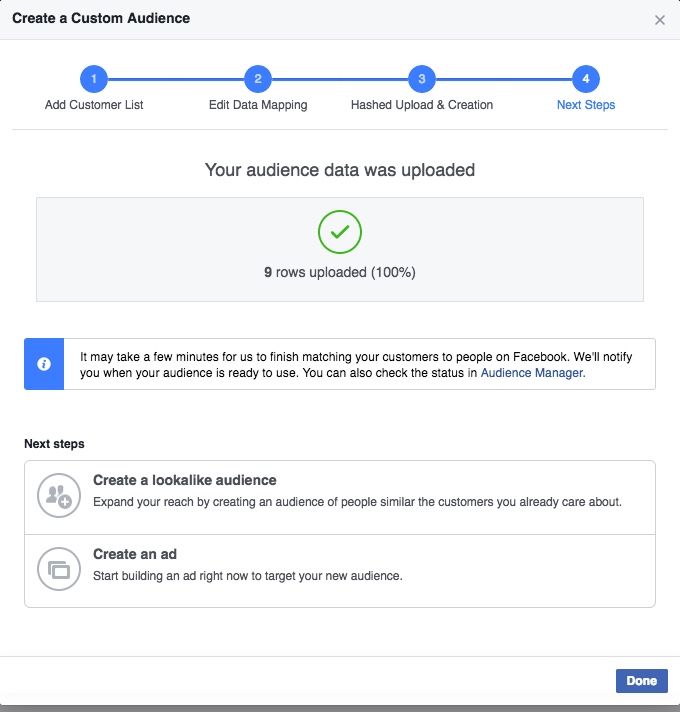Open the Audience Manager link

(532, 372)
